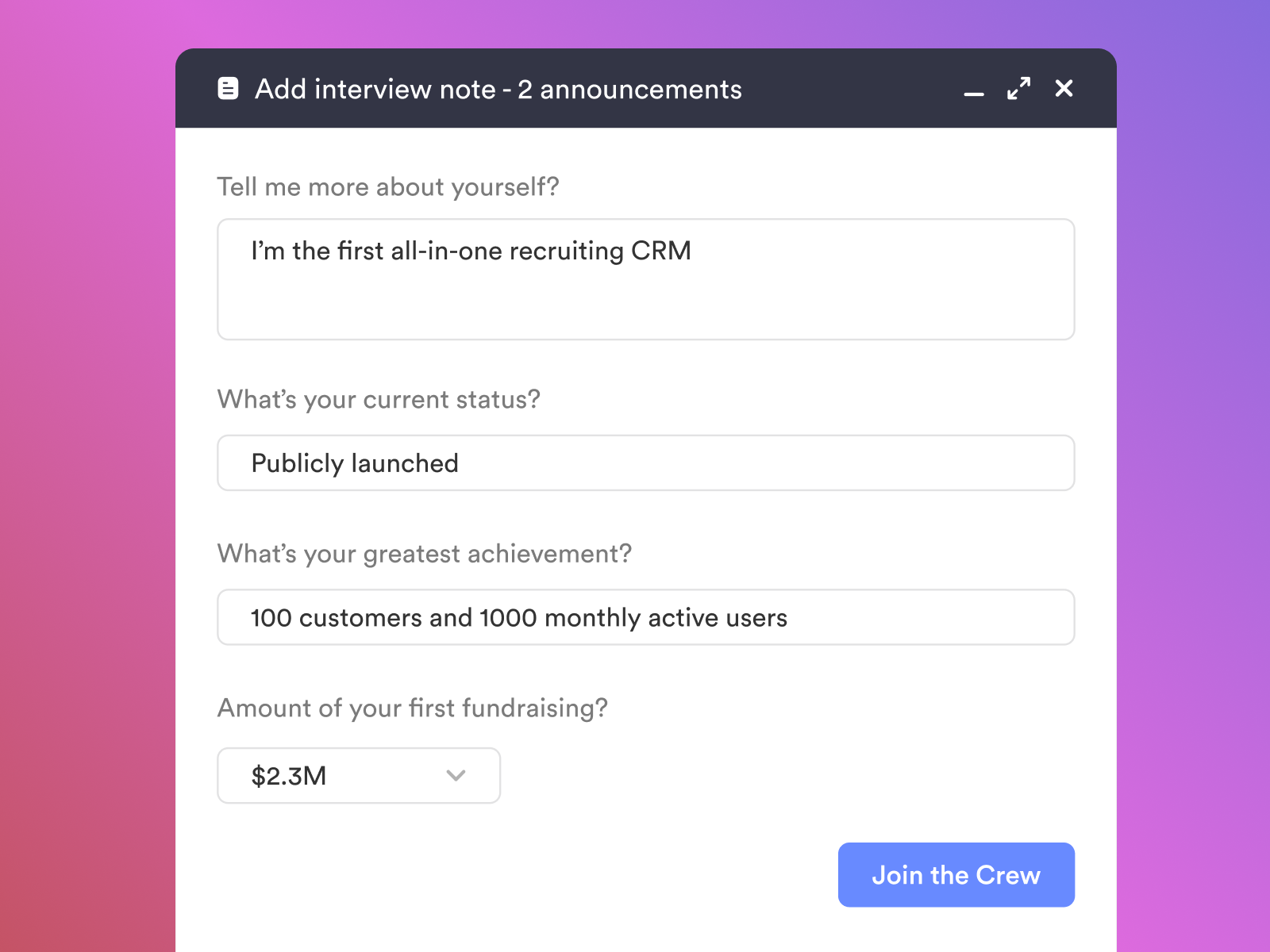
Task: Expand the dialog to full screen
Action: point(1018,88)
